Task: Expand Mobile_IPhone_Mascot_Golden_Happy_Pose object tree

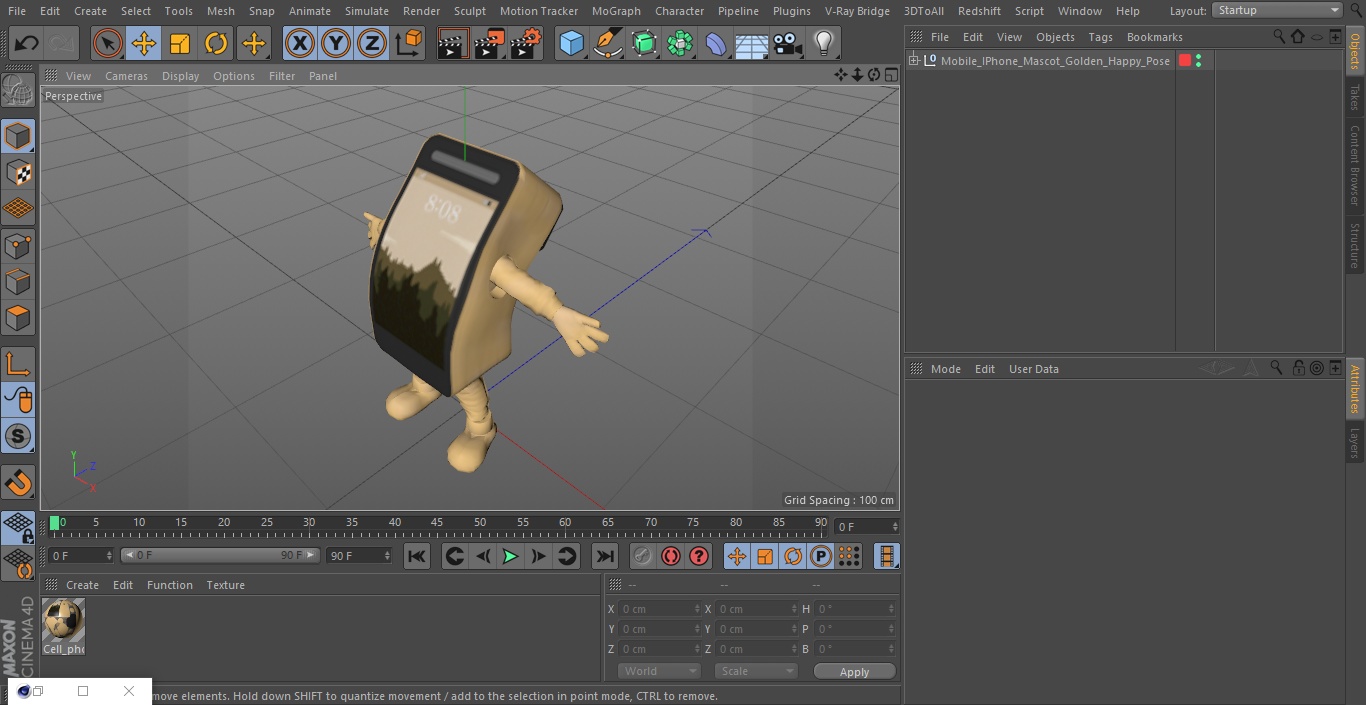Action: [913, 61]
